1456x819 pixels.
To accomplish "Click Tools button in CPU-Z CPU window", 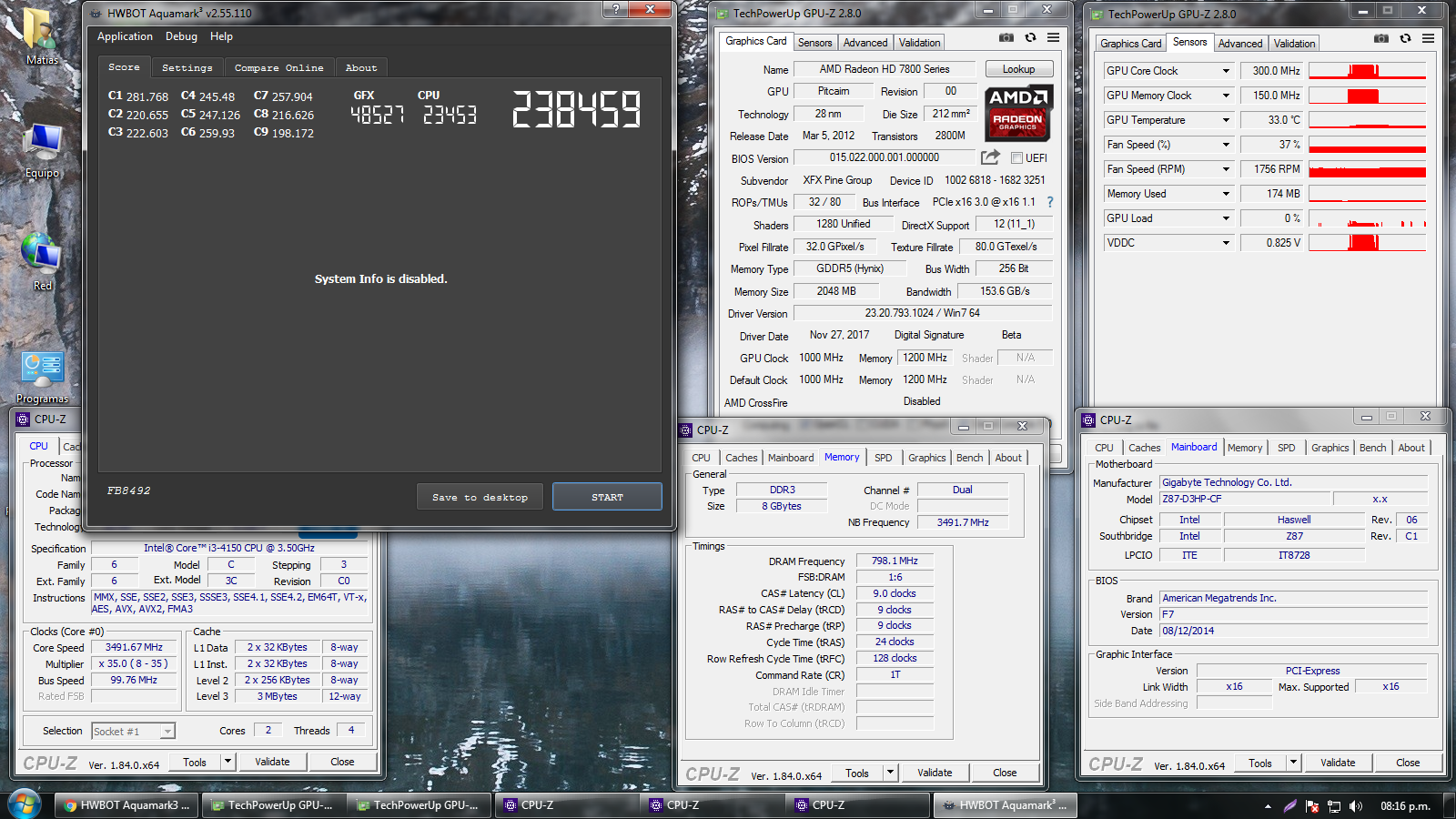I will point(195,762).
